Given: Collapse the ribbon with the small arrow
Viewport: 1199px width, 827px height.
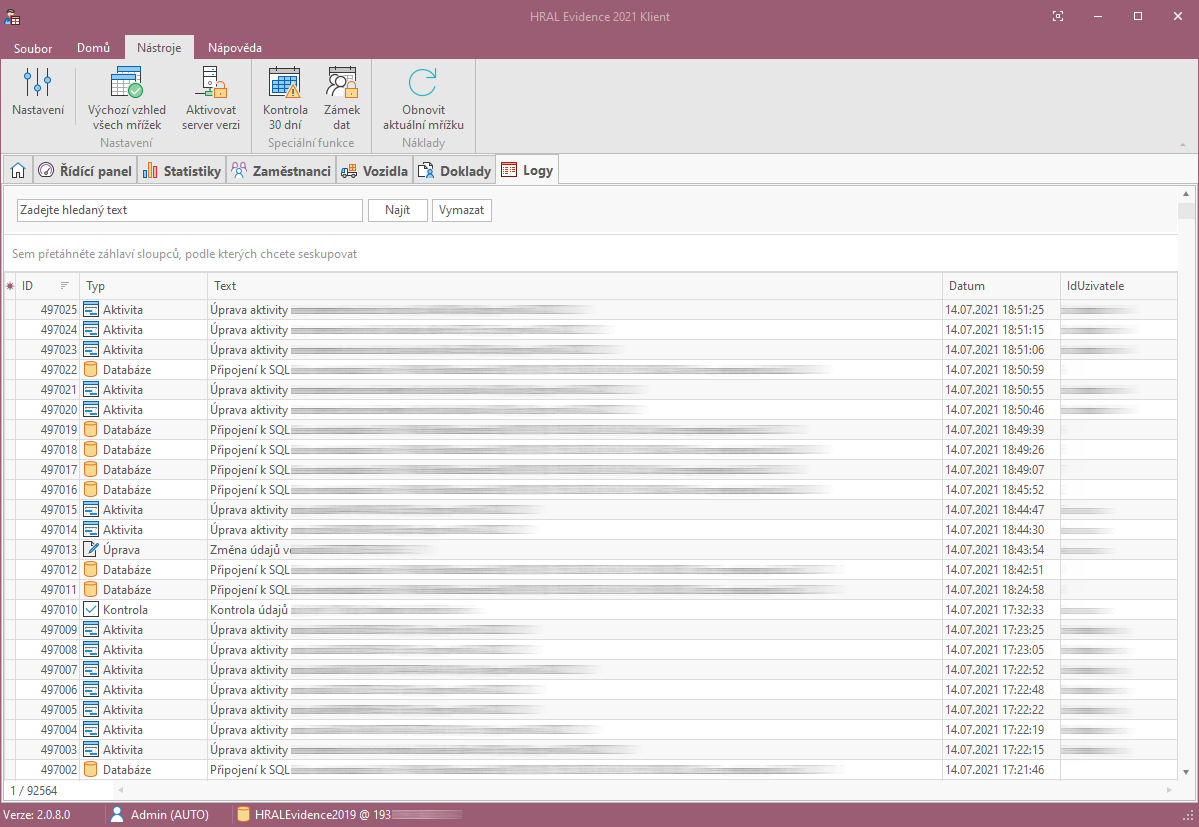Looking at the screenshot, I should [1183, 144].
